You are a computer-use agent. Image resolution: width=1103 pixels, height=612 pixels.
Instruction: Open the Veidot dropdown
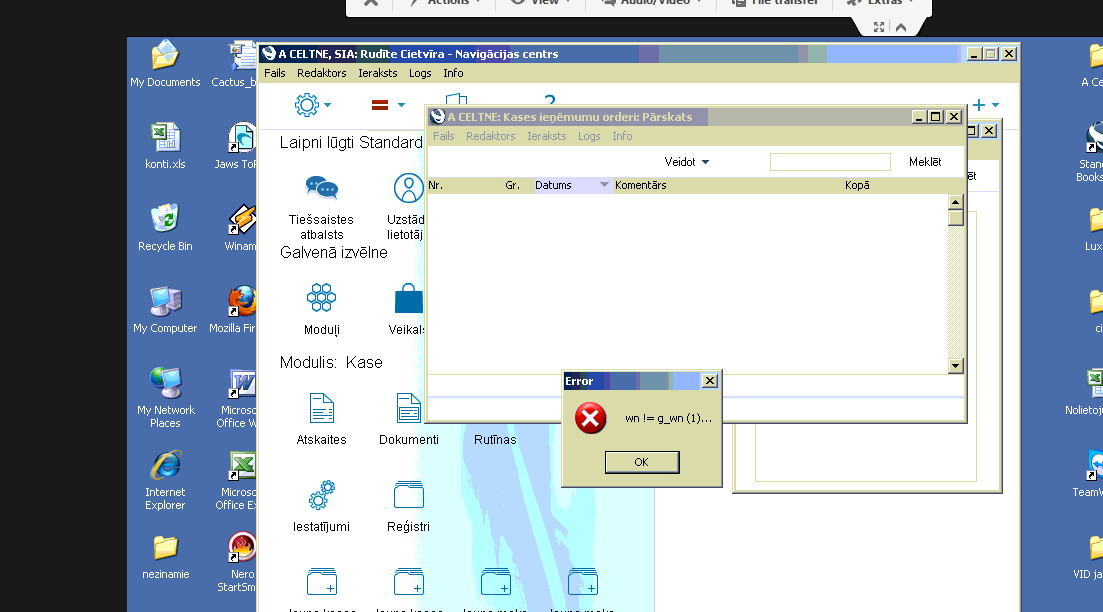(x=687, y=162)
